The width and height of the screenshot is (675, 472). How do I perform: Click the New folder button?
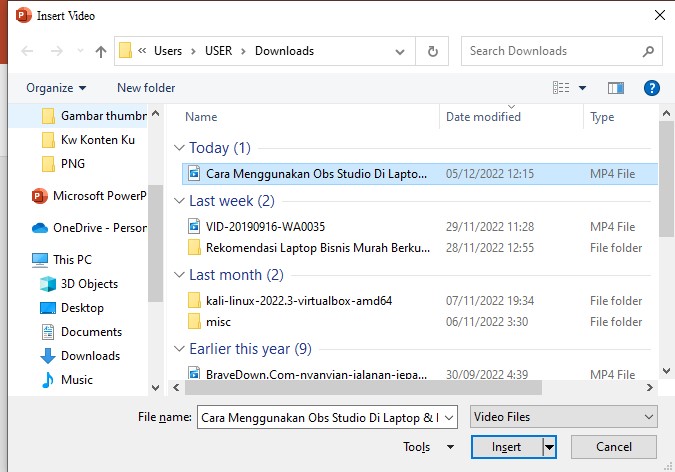[x=146, y=88]
